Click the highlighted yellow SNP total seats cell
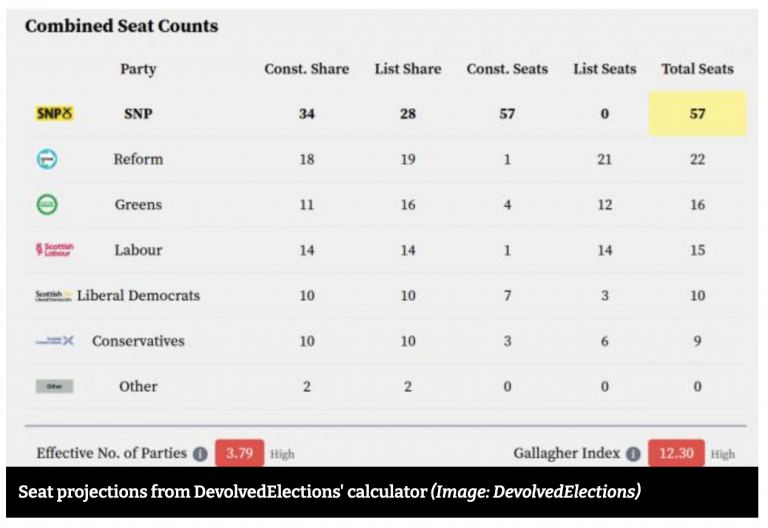The height and width of the screenshot is (528, 768). pos(697,114)
